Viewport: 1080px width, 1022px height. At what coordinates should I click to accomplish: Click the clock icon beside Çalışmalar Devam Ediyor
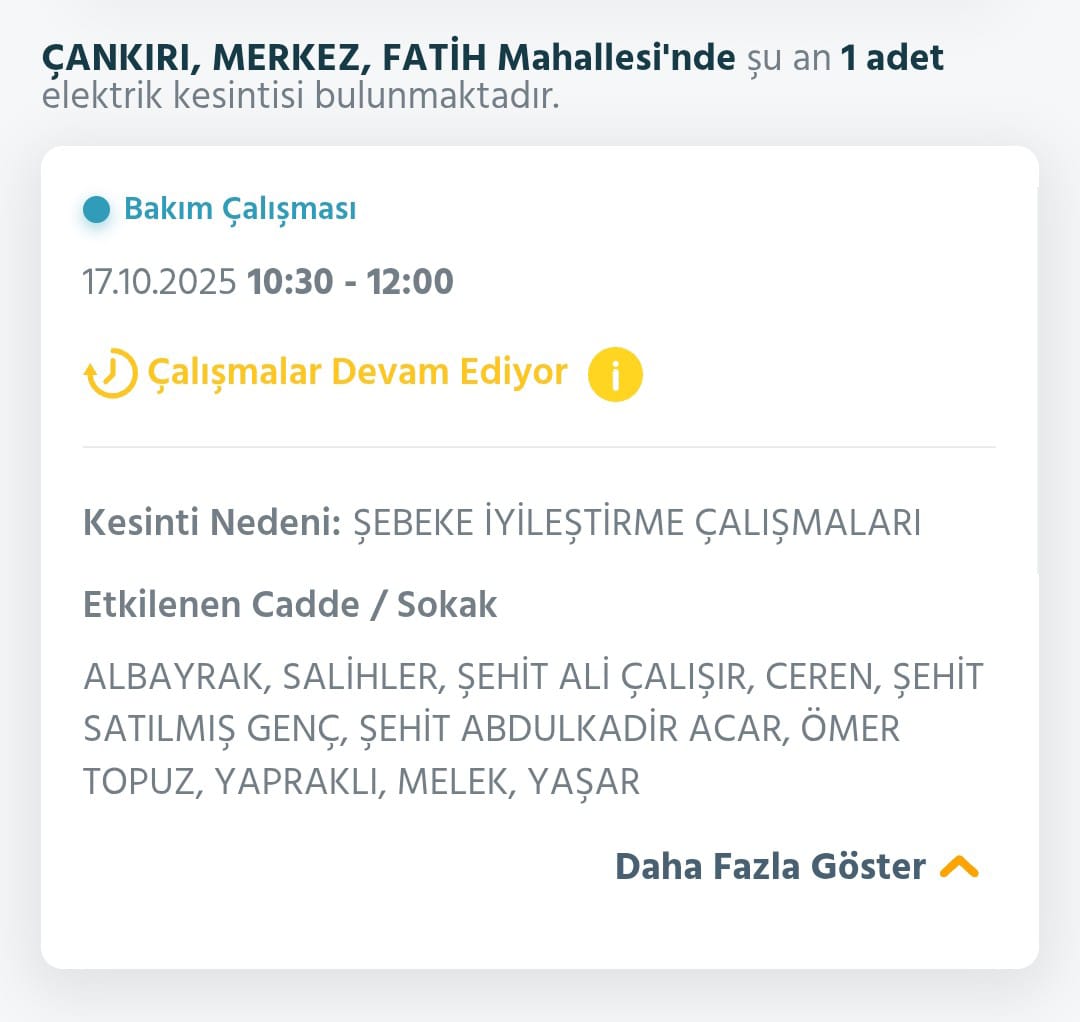(x=110, y=374)
